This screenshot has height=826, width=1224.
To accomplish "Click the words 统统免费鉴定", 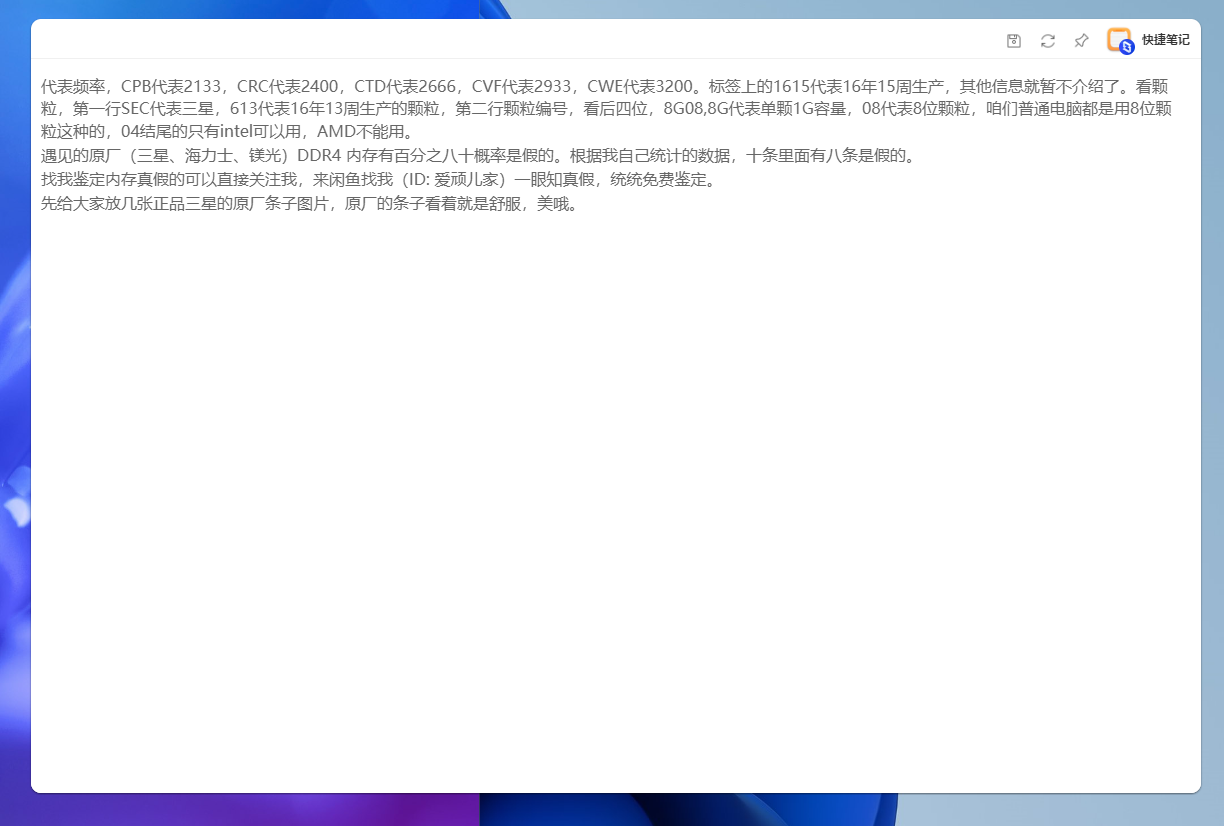I will click(x=659, y=180).
